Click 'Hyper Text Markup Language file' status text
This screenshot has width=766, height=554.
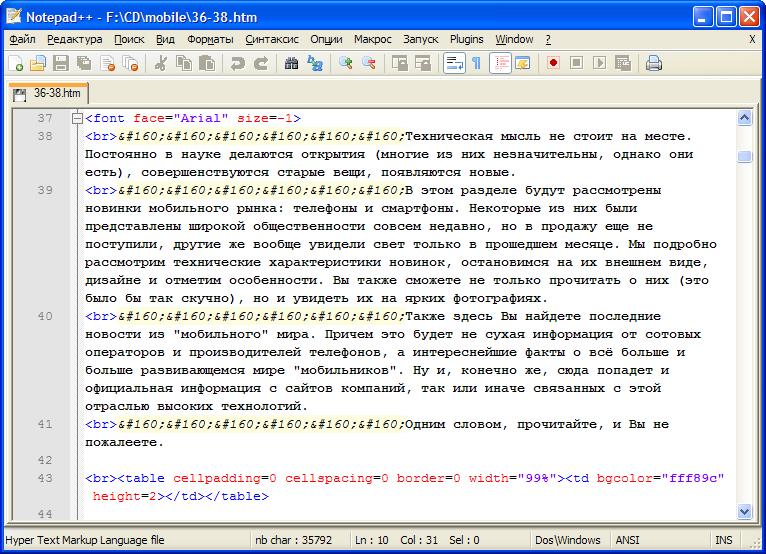[85, 540]
